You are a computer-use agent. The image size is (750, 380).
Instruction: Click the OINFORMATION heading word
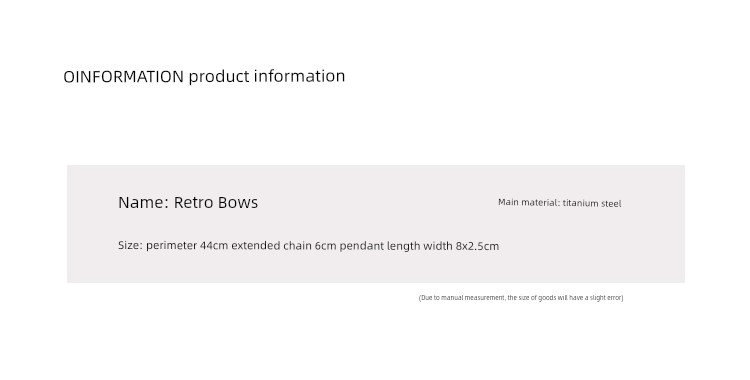[x=123, y=76]
